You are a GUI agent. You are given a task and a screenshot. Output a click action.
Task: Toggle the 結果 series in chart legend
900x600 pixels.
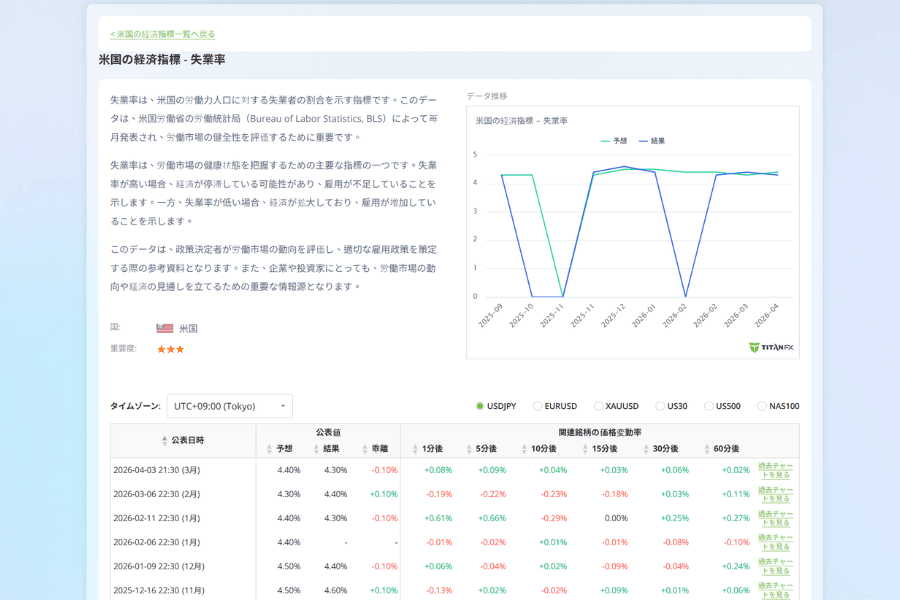651,141
